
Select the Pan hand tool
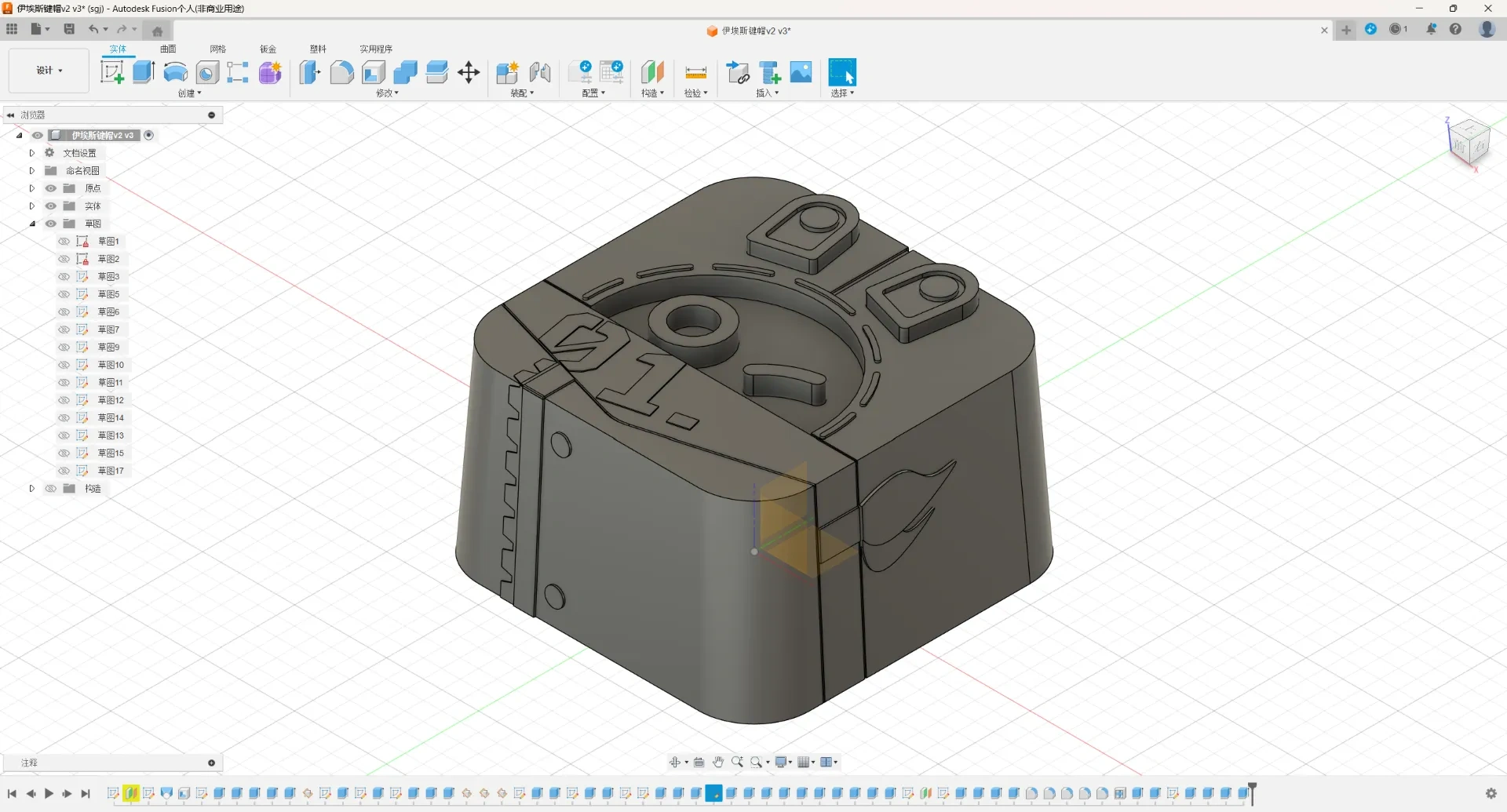718,762
